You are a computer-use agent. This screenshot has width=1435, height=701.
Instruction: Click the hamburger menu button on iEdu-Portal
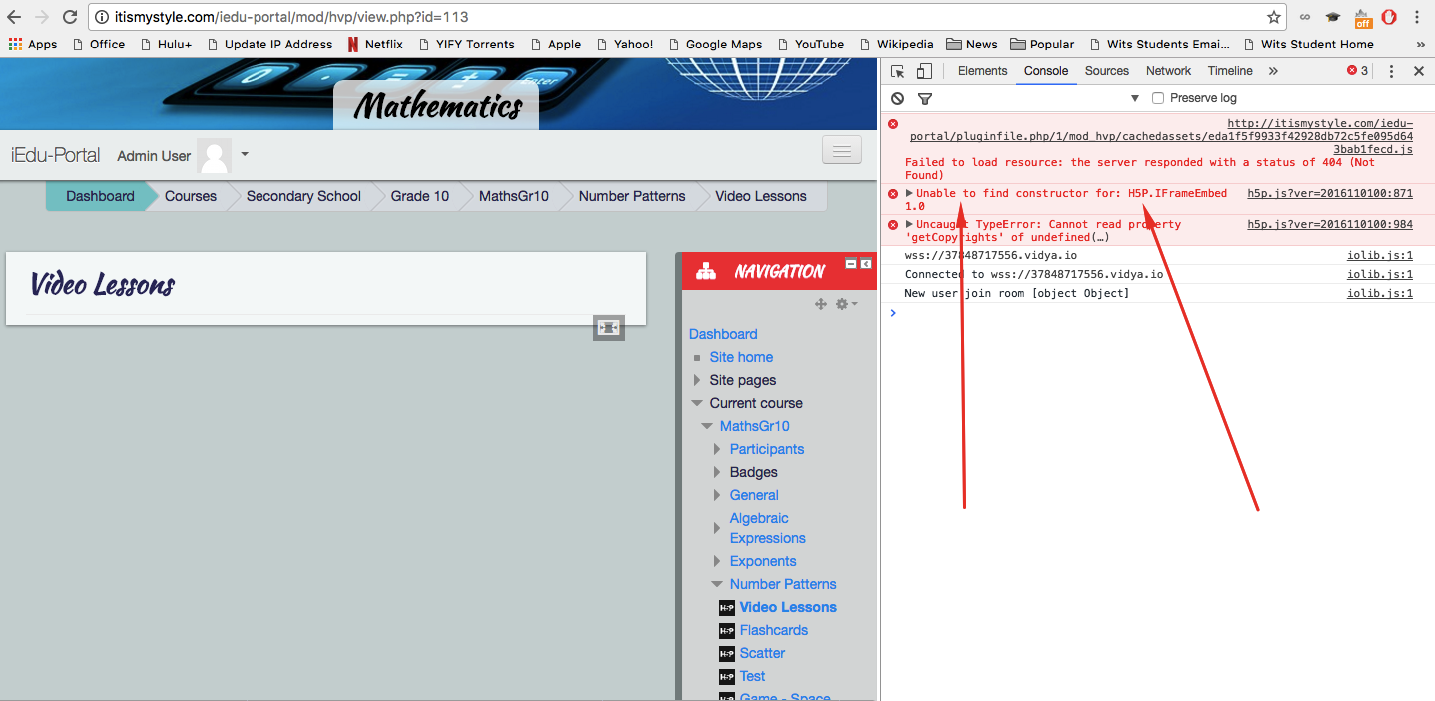point(842,150)
